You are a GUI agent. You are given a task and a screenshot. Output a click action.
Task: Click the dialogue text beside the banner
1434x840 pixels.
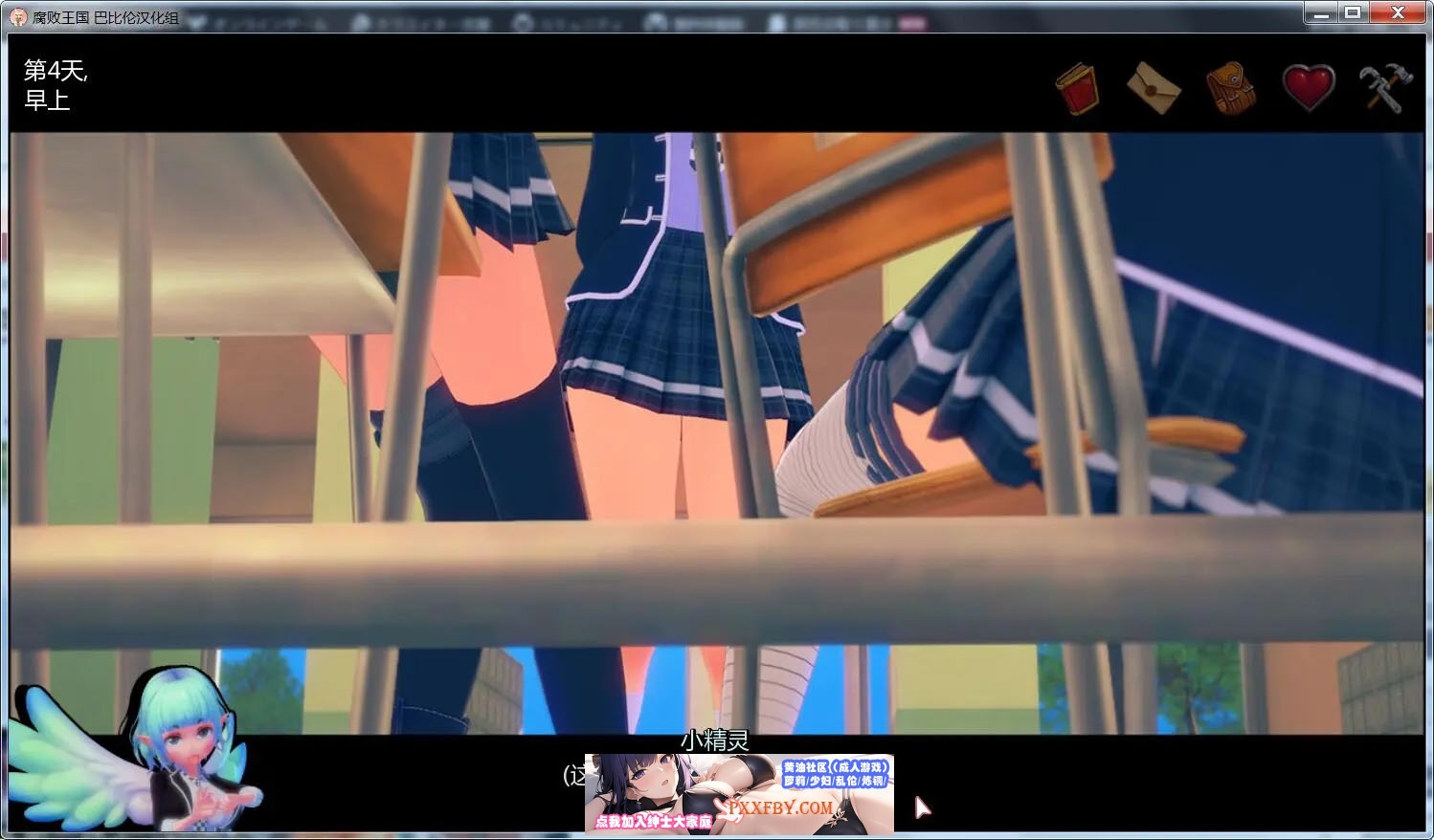pyautogui.click(x=573, y=775)
